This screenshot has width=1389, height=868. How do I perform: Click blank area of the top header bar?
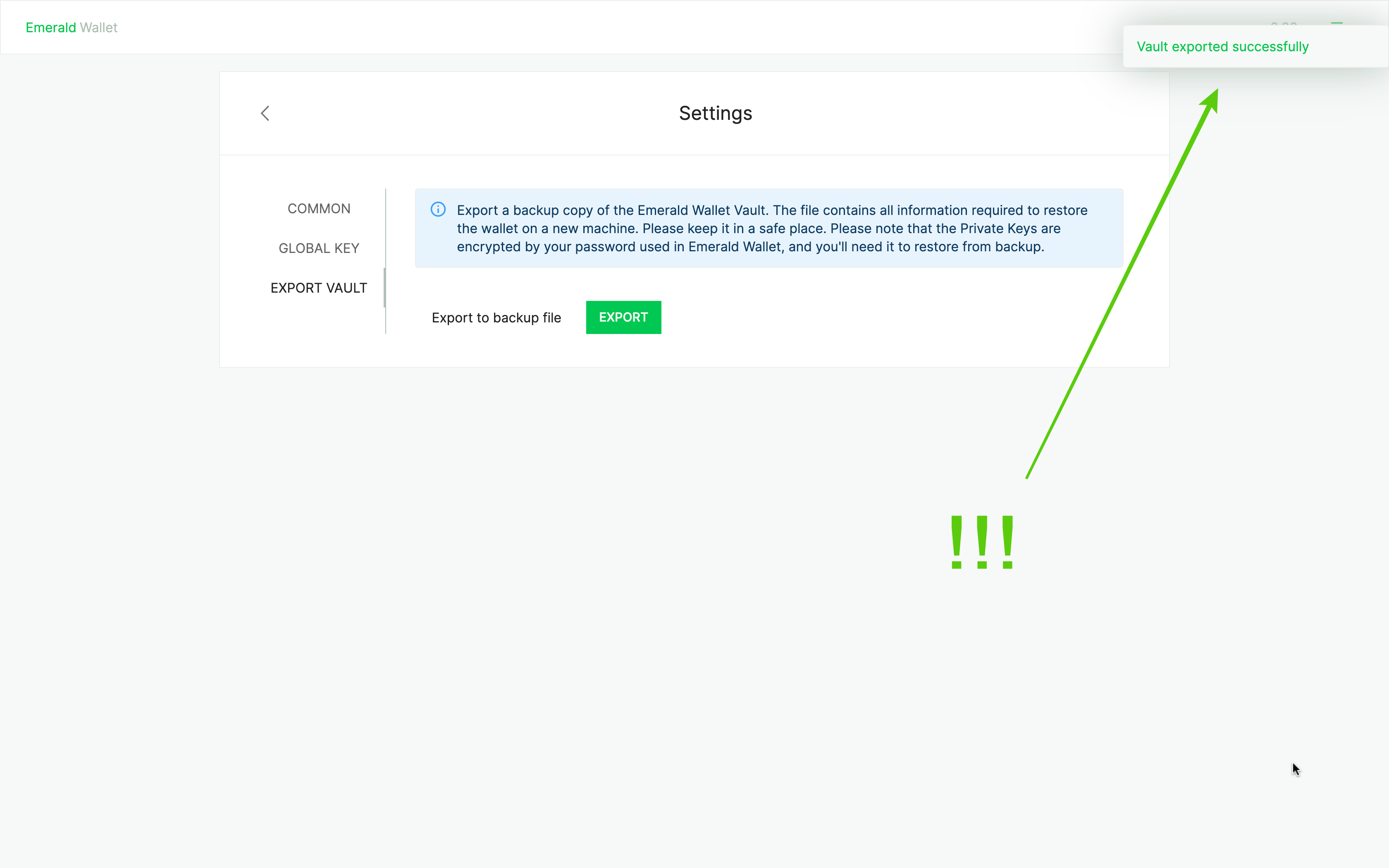coord(574,28)
